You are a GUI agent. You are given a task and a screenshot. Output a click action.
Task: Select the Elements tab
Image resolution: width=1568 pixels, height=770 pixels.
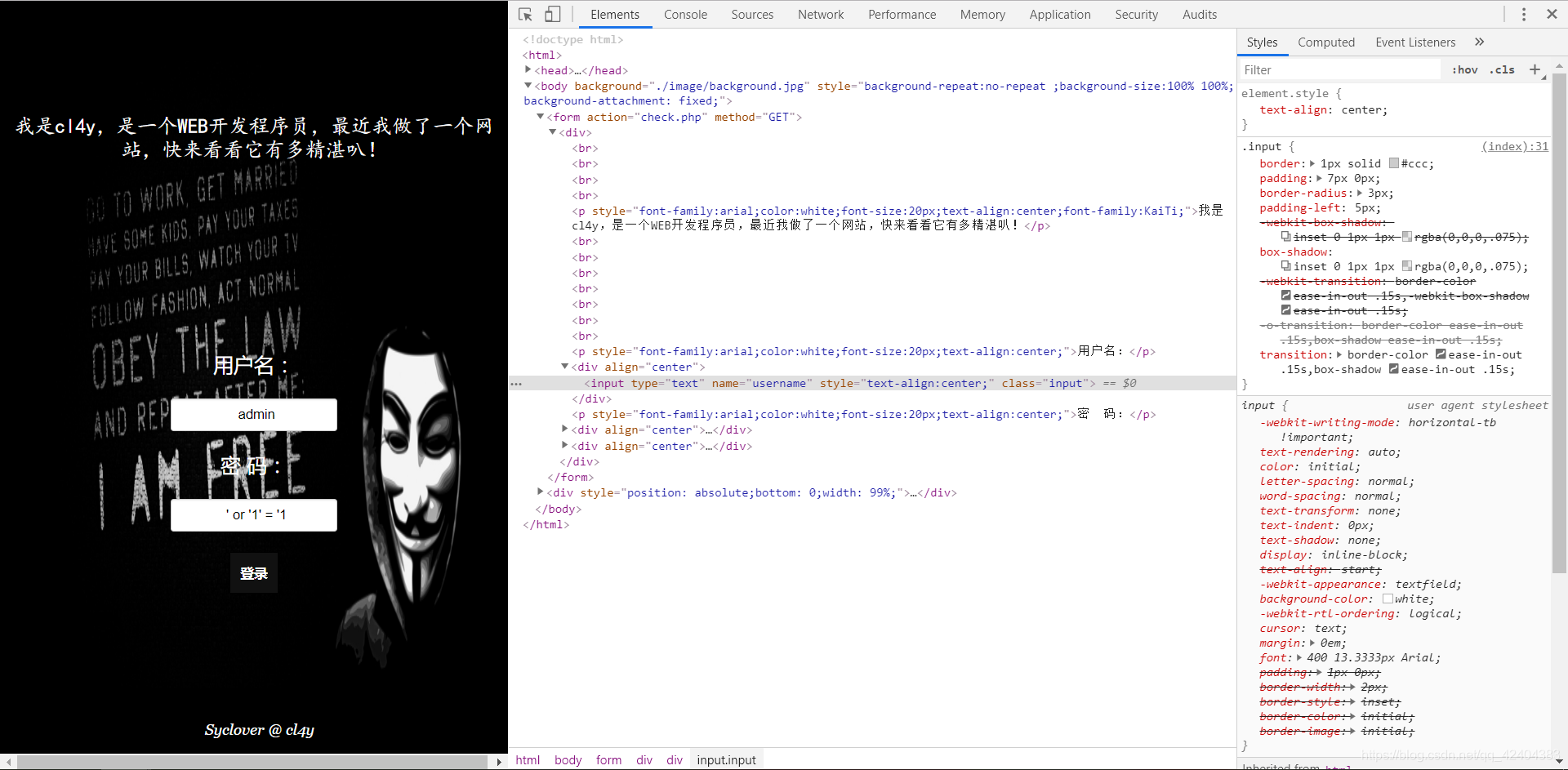click(615, 14)
